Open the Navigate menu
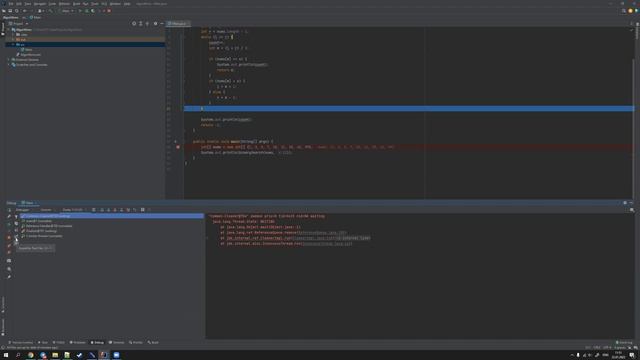The image size is (640, 360). point(40,4)
